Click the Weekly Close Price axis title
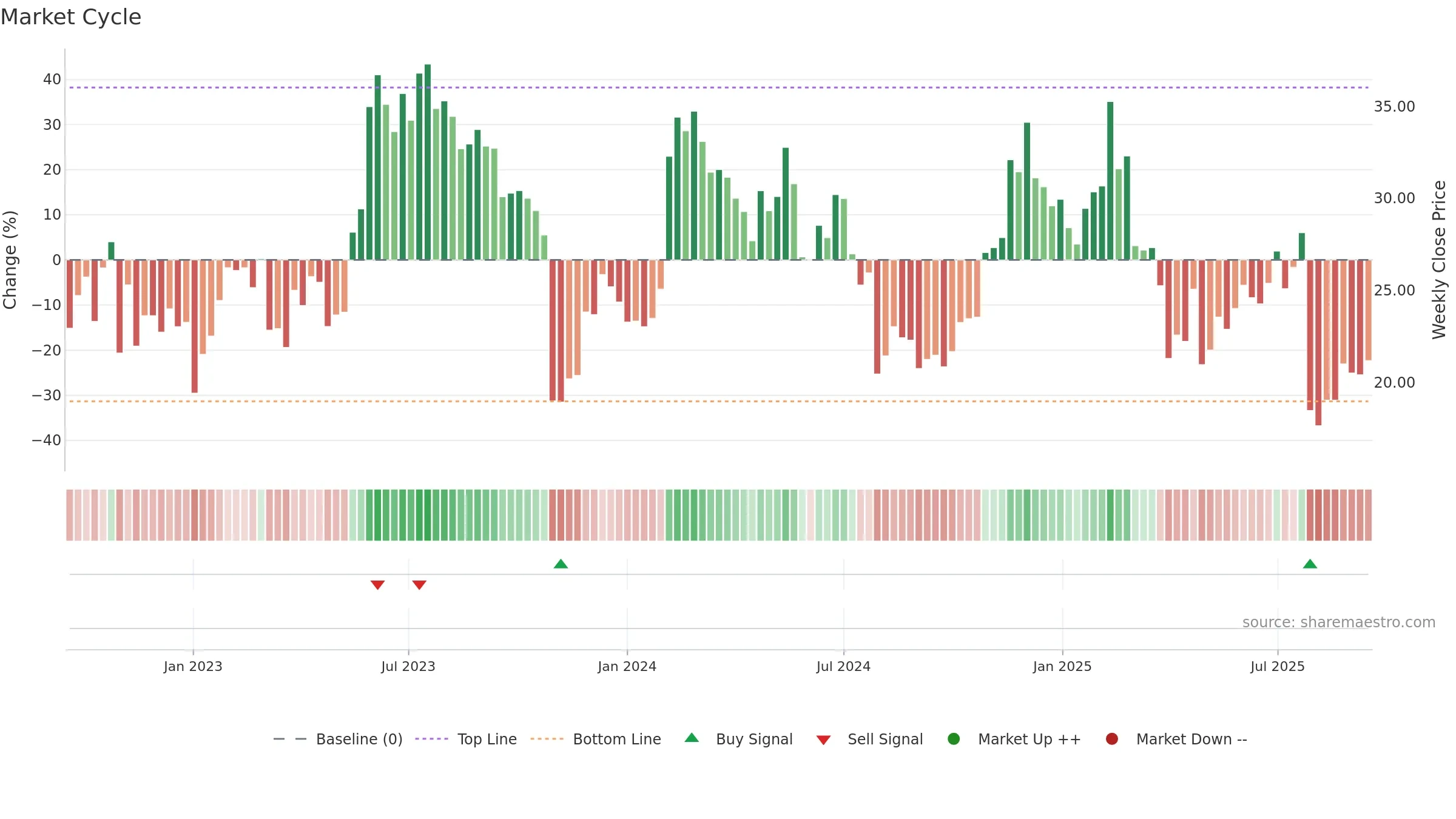 click(1439, 260)
